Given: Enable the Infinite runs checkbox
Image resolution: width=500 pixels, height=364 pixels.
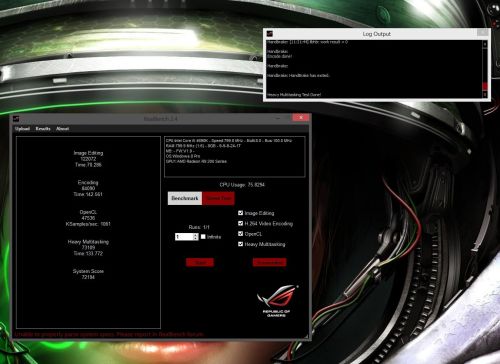Looking at the screenshot, I should pyautogui.click(x=203, y=237).
